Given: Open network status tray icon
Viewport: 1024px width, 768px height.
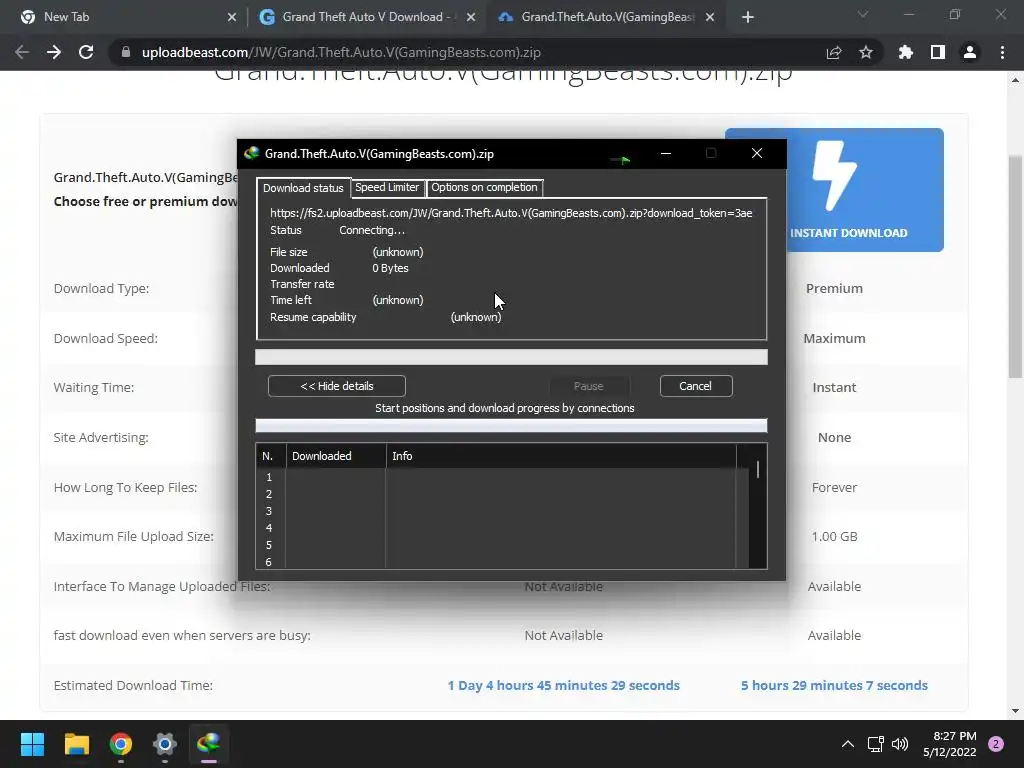Looking at the screenshot, I should click(875, 744).
